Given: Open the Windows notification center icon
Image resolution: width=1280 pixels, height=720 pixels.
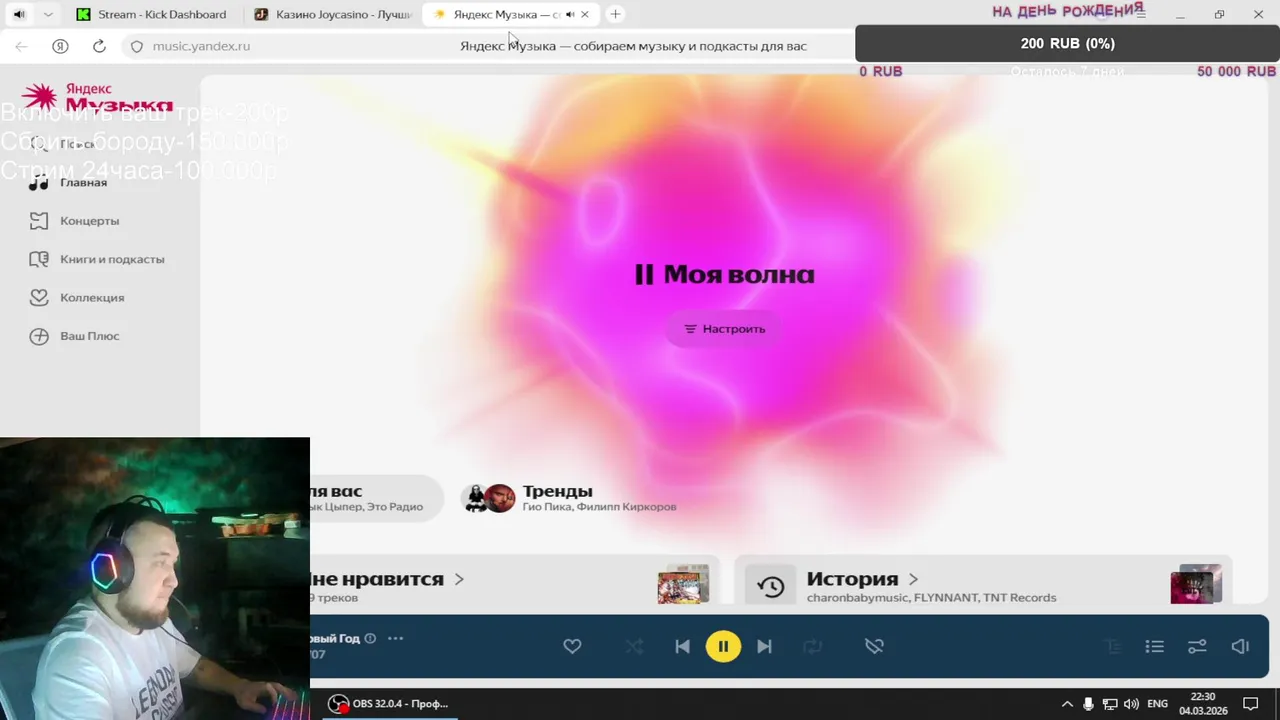Looking at the screenshot, I should 1251,704.
